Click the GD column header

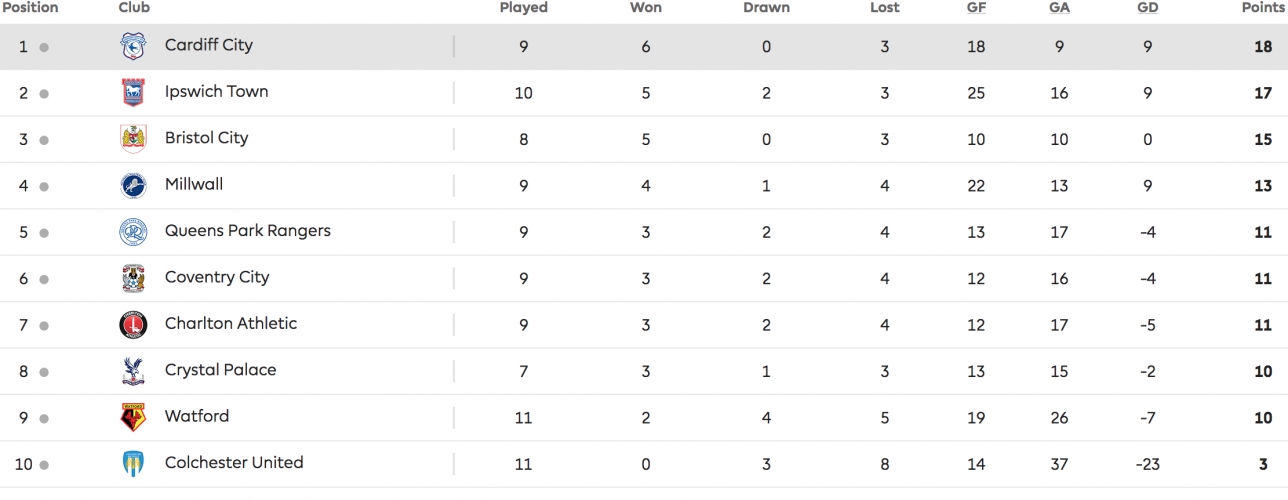click(1148, 8)
